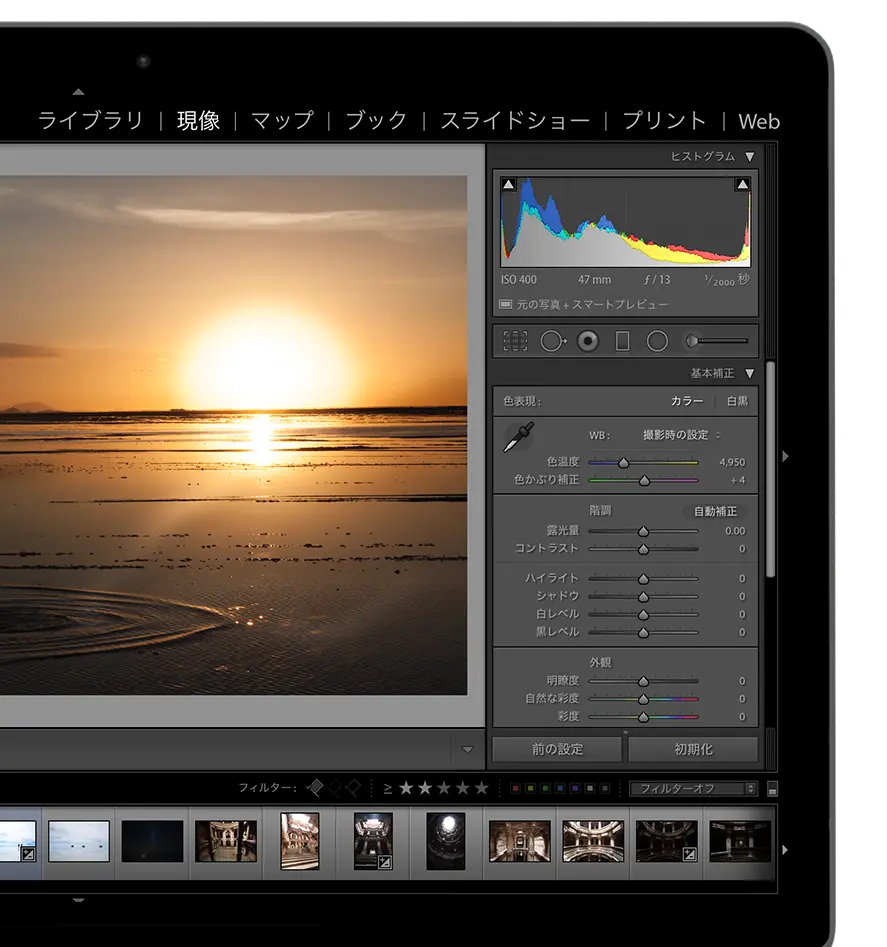Toggle shadow clipping indicator in histogram

point(508,185)
